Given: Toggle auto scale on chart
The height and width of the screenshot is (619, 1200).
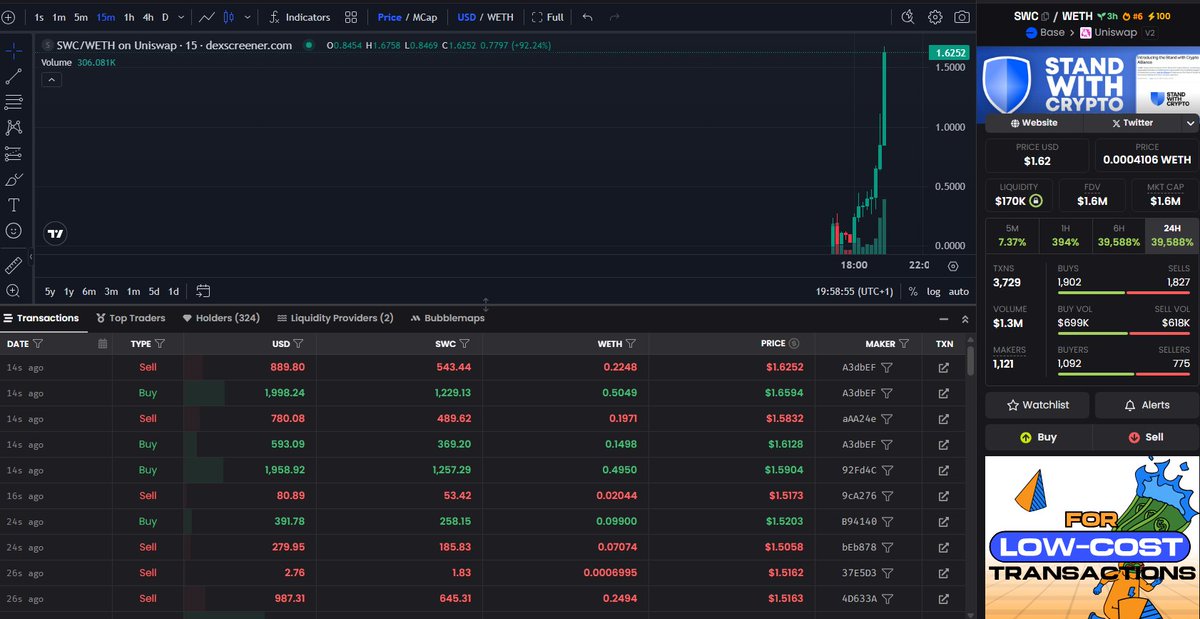Looking at the screenshot, I should tap(958, 291).
